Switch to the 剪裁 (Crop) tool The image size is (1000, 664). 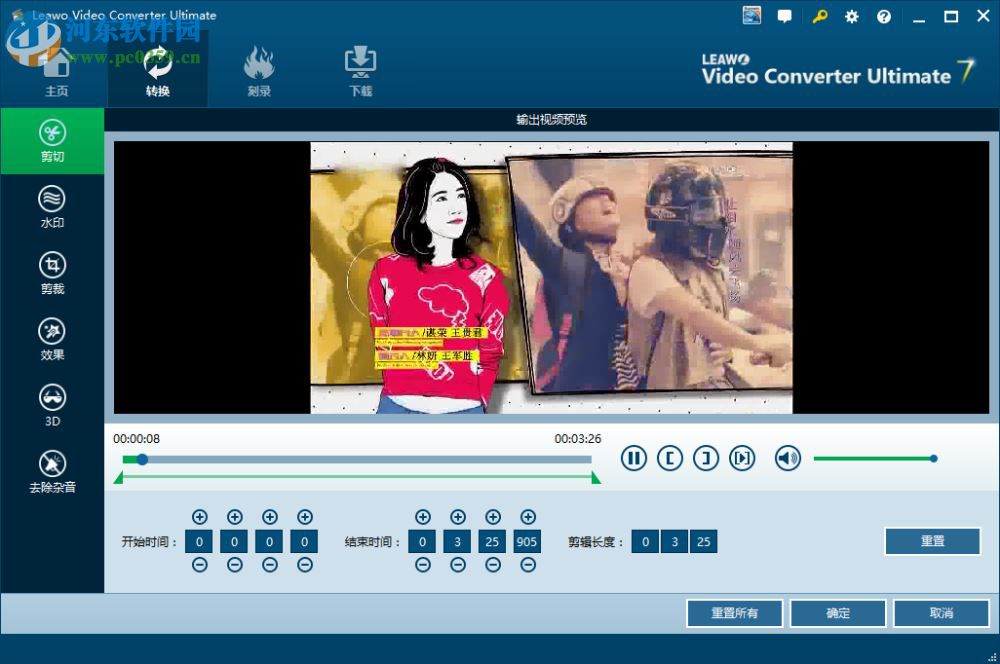52,271
